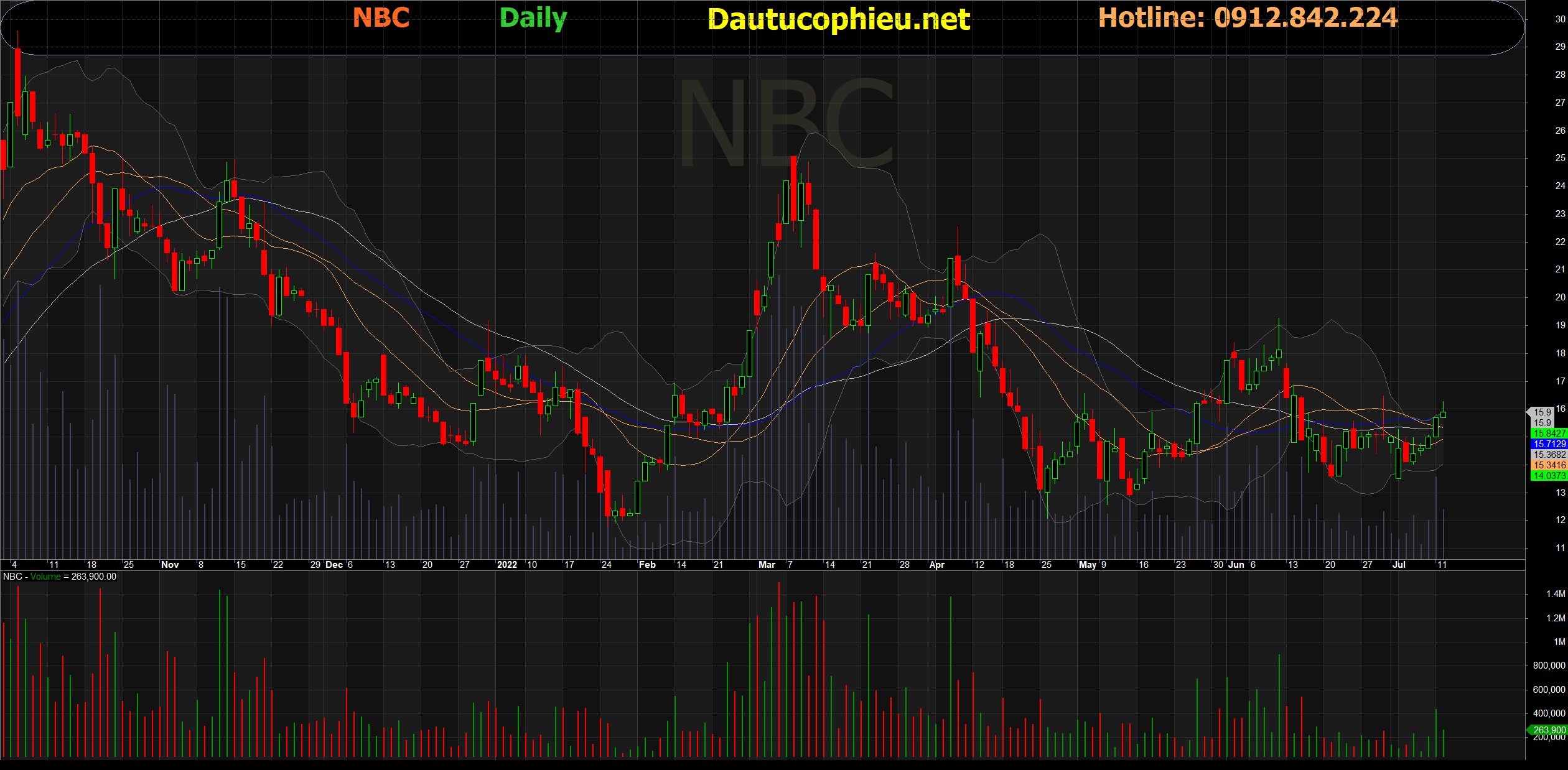This screenshot has width=1568, height=770.
Task: Click the orange 15.3416 price tag
Action: 1548,465
